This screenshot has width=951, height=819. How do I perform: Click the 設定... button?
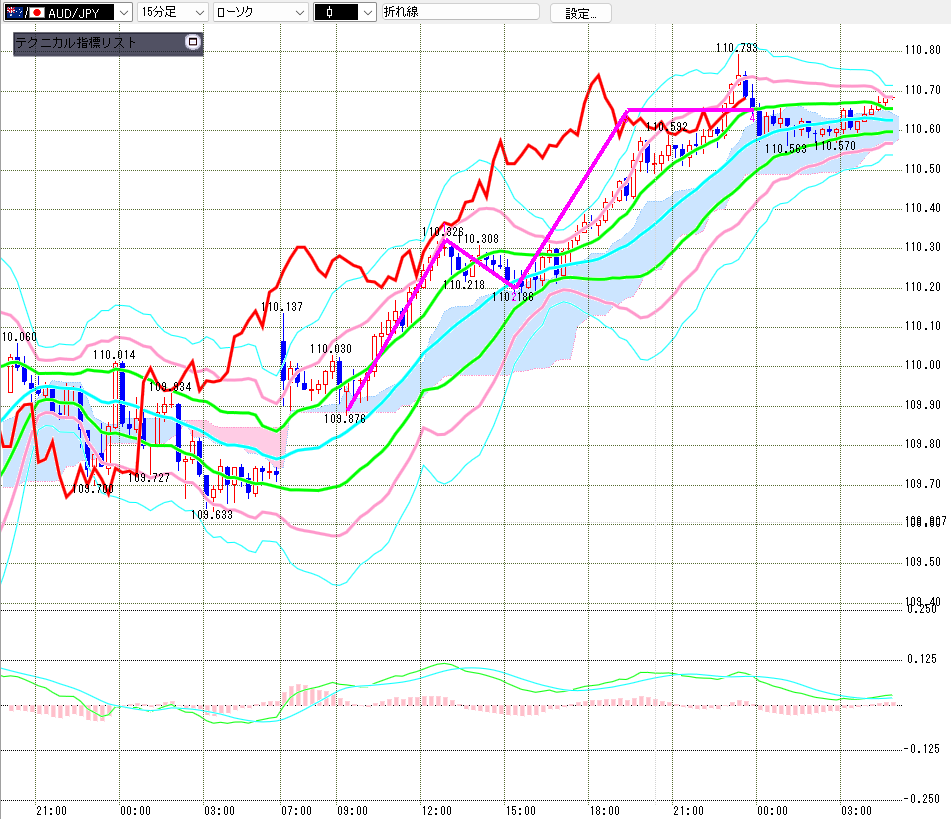pos(580,13)
